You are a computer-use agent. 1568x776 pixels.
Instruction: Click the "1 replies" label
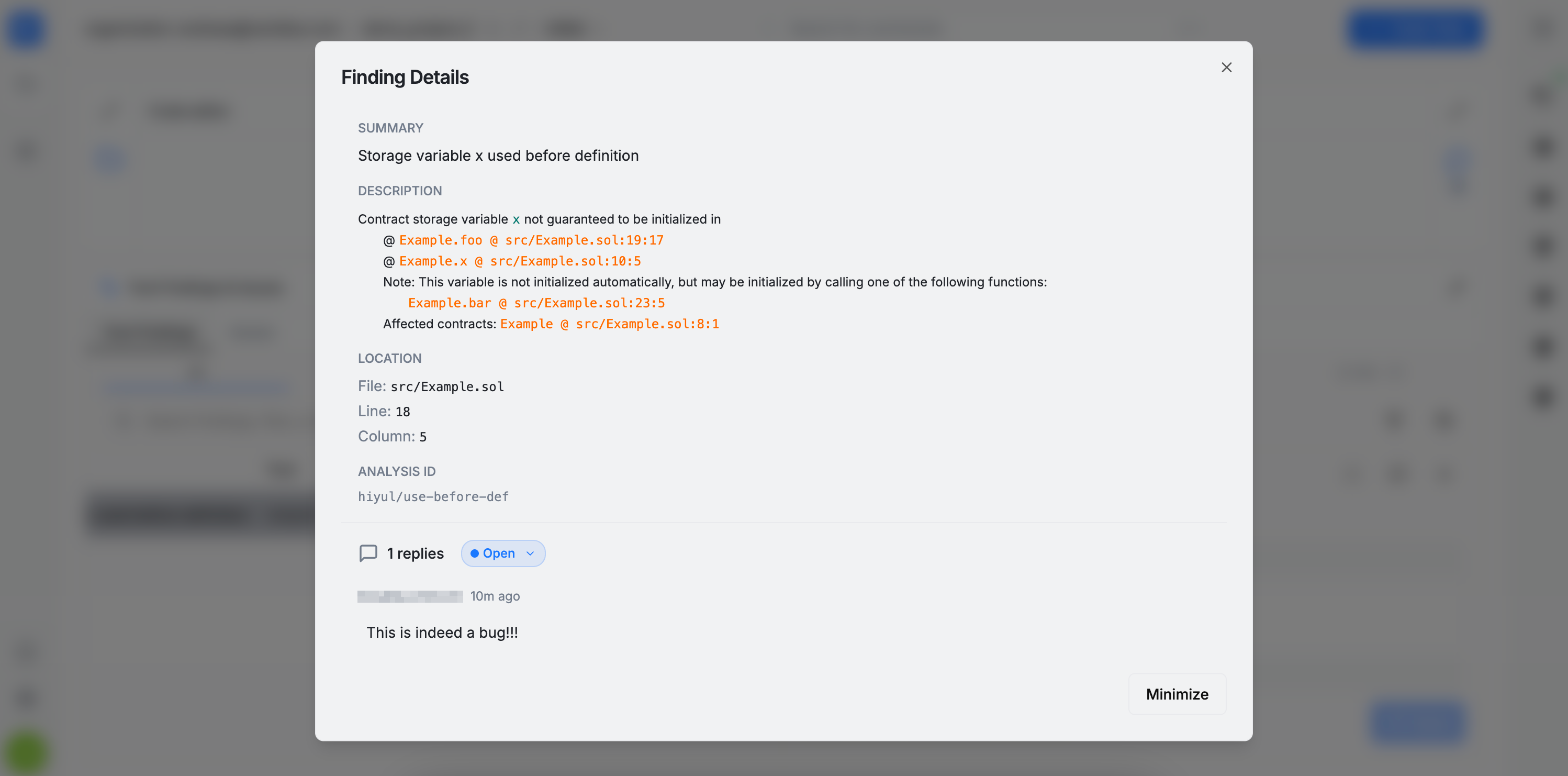click(x=415, y=553)
